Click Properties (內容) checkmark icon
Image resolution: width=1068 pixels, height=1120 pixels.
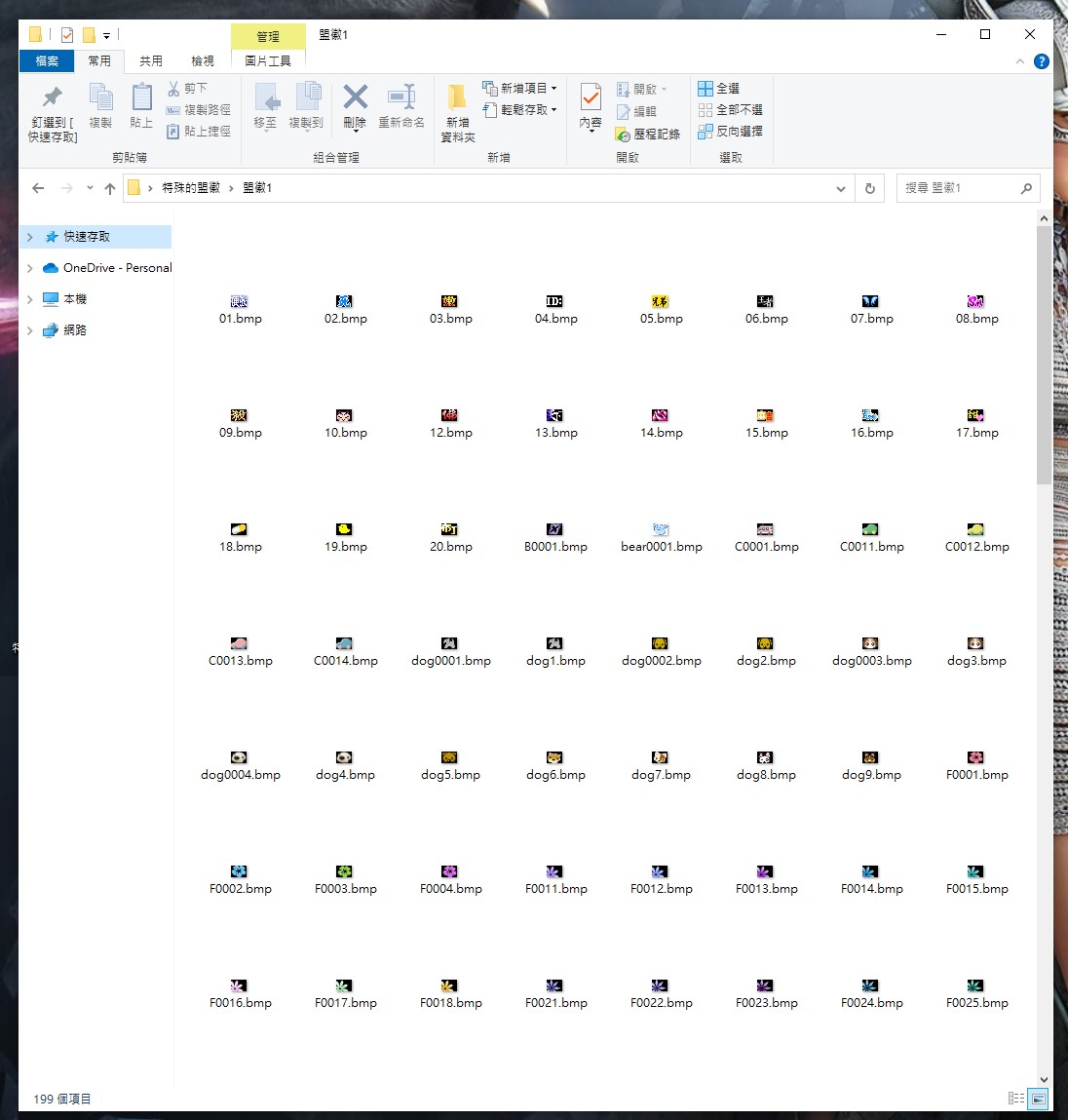(591, 97)
